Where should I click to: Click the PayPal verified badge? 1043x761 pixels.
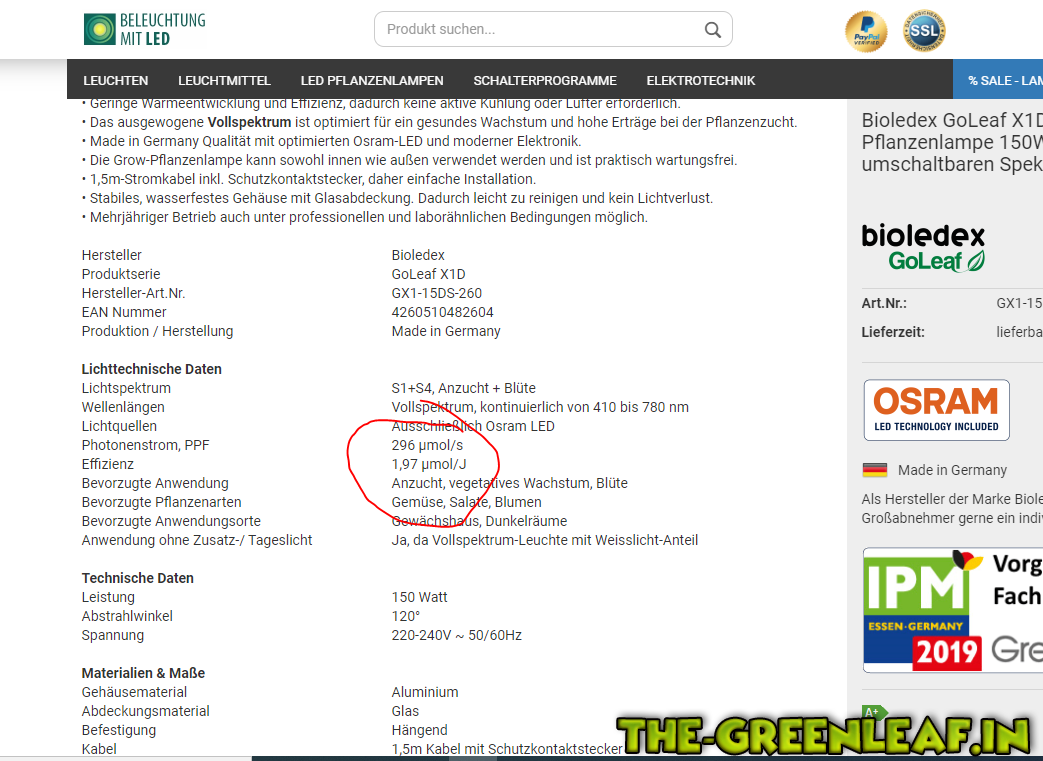coord(865,32)
